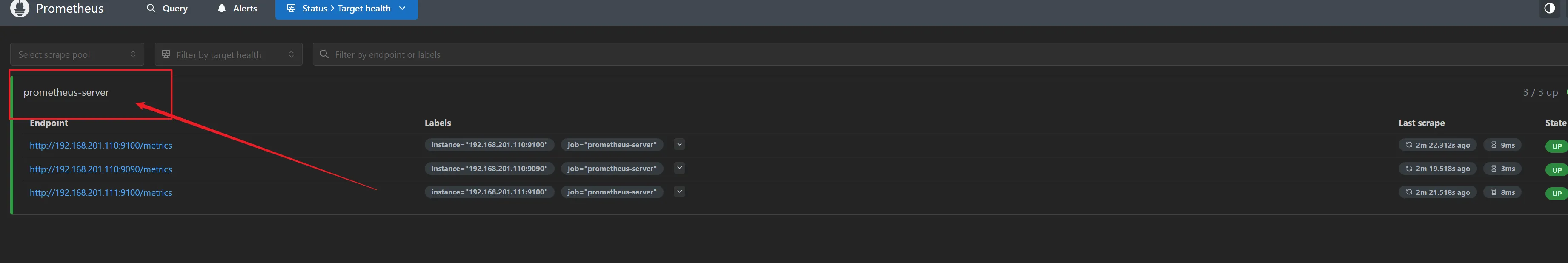Open the 192.168.201.111:9100 metrics link
The width and height of the screenshot is (1568, 263).
101,193
